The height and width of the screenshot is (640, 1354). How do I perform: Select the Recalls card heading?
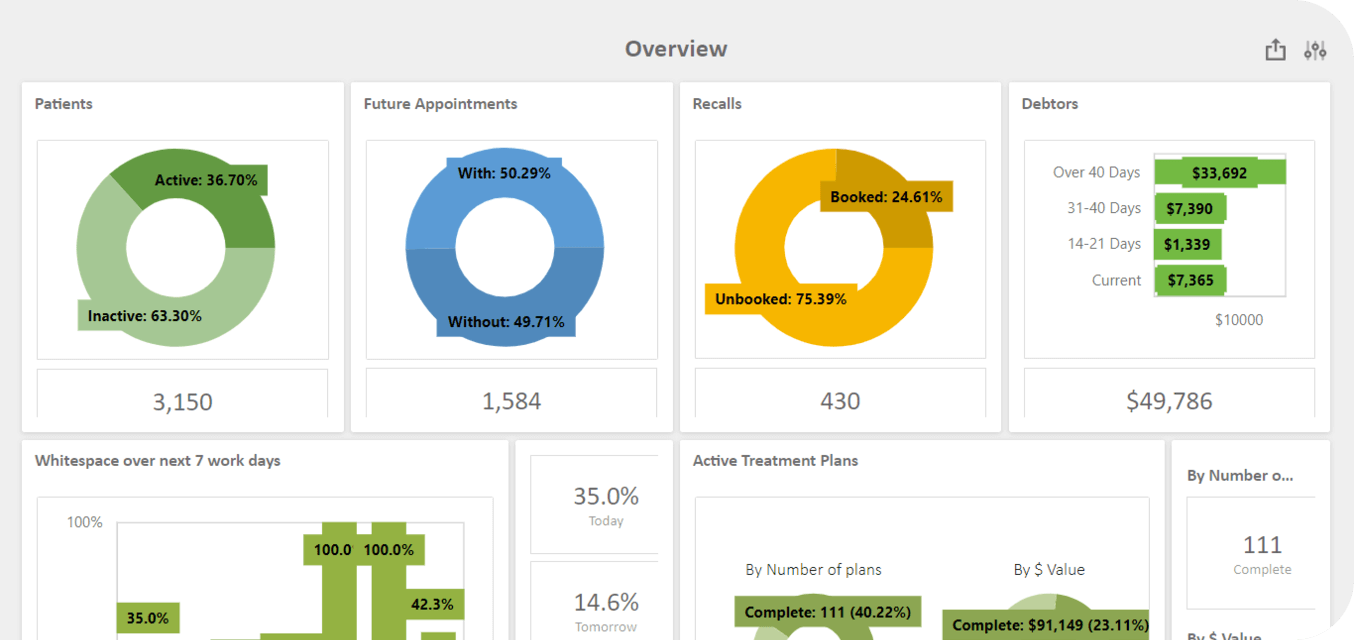[717, 104]
